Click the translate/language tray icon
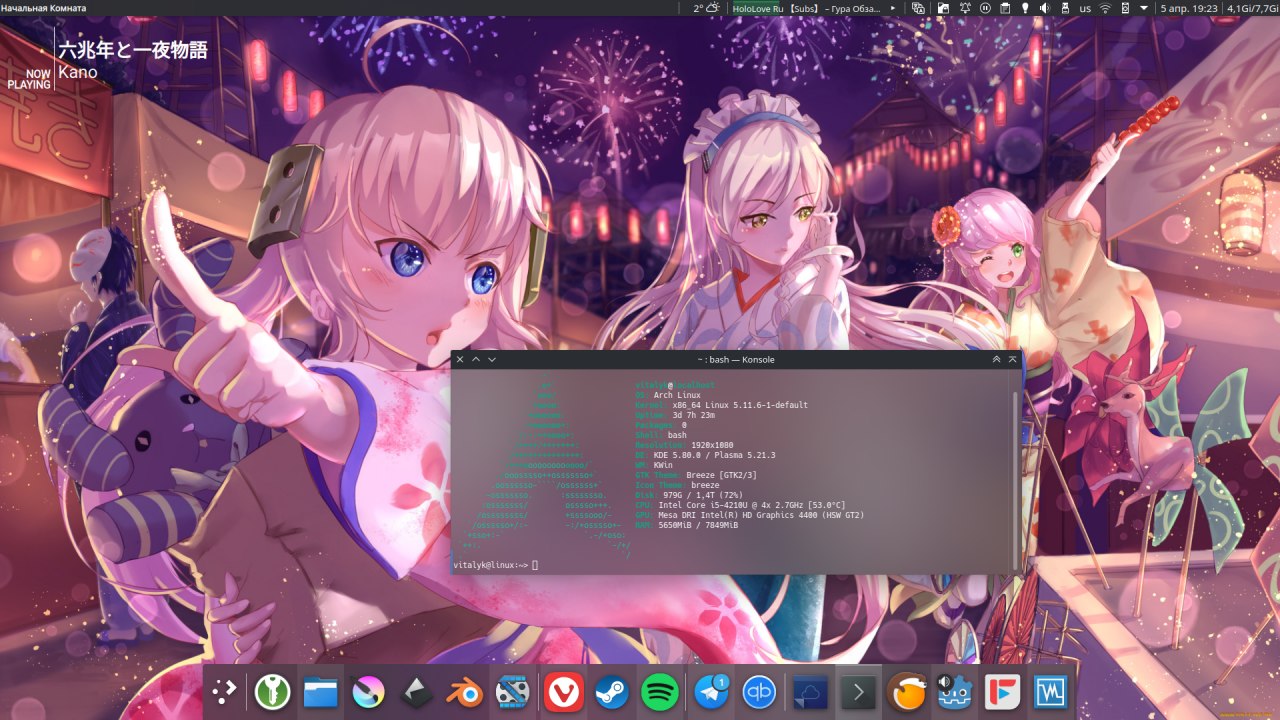1280x720 pixels. [919, 8]
